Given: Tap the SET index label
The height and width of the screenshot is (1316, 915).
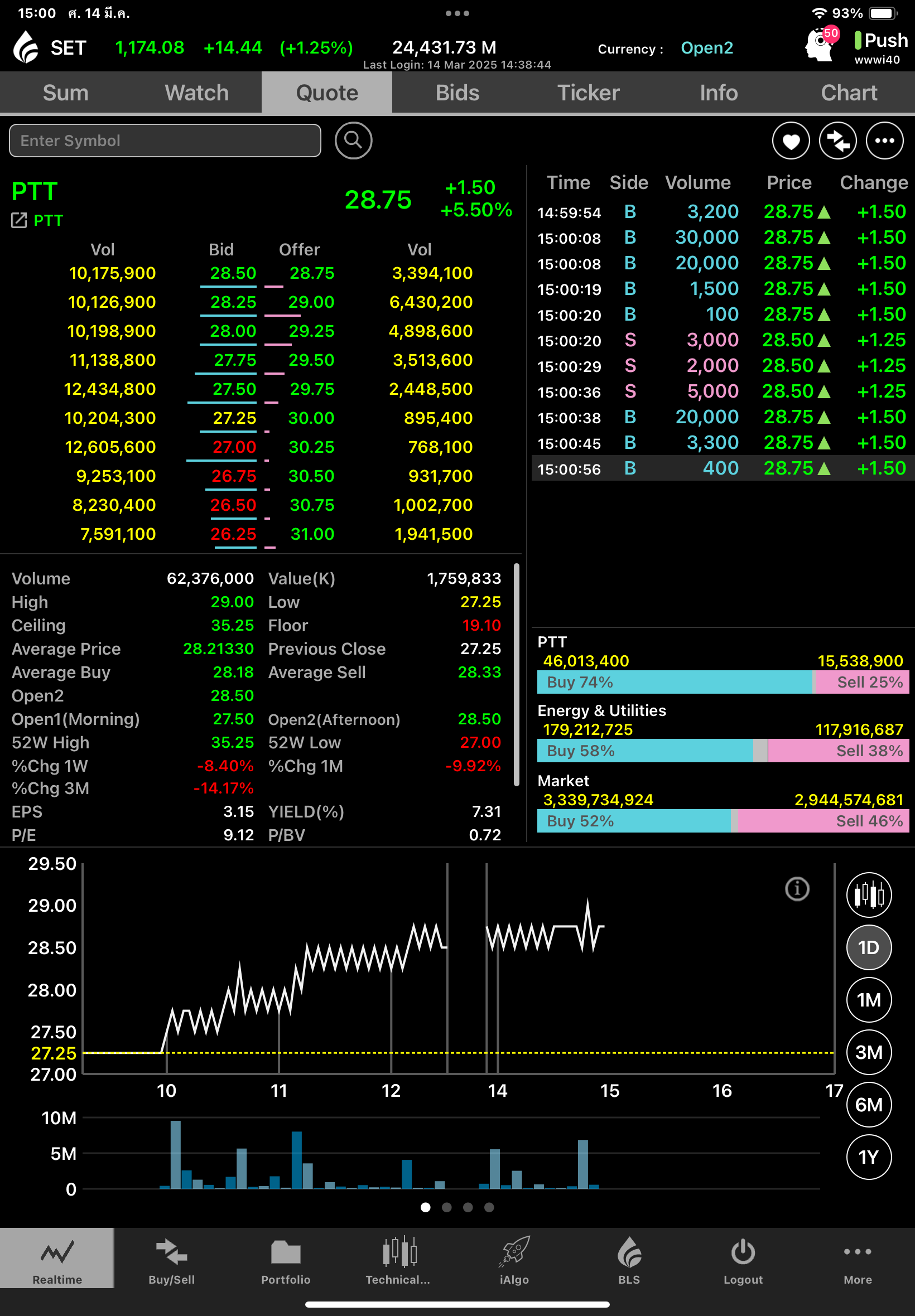Looking at the screenshot, I should [68, 47].
